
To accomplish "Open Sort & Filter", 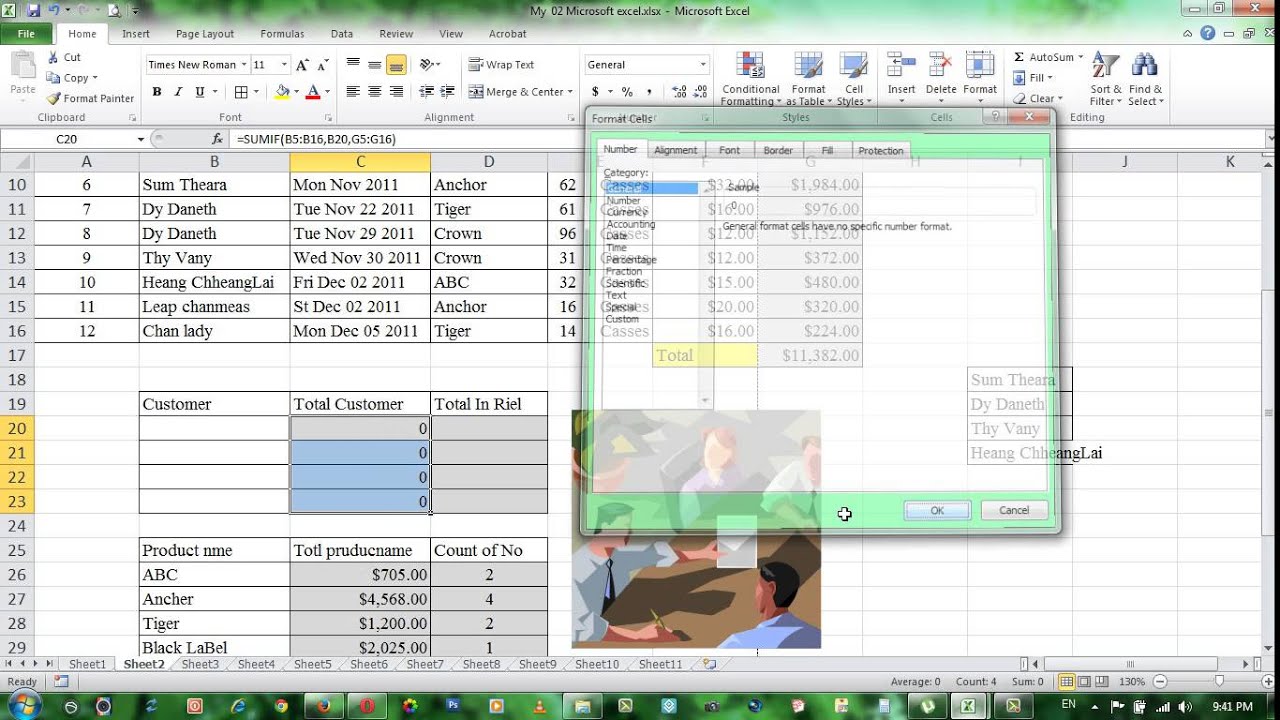I will 1105,79.
